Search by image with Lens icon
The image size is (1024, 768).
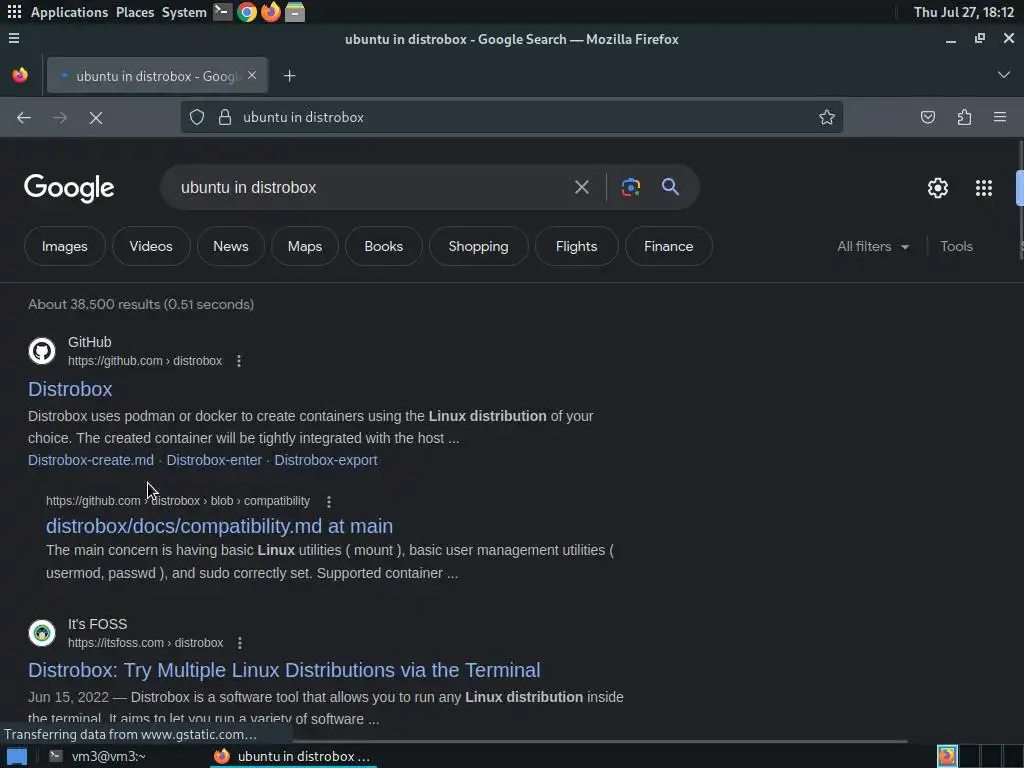630,187
